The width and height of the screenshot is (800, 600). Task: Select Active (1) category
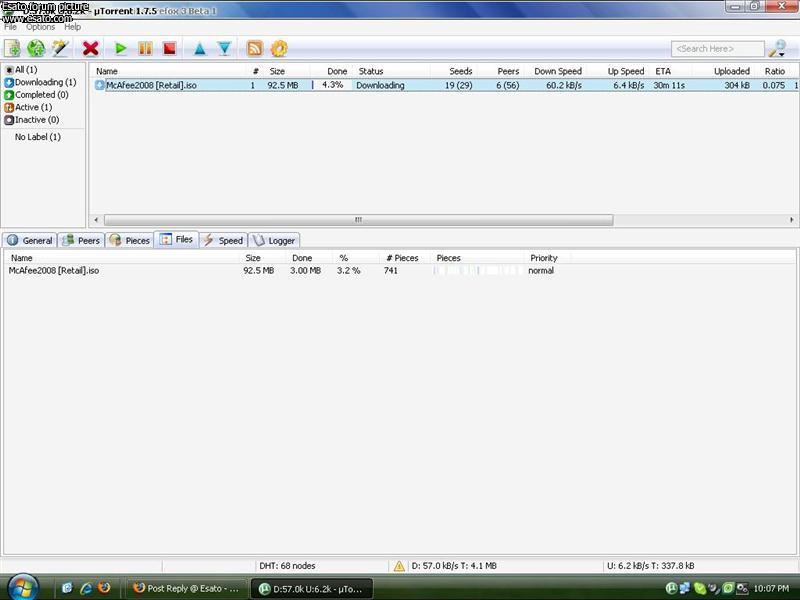[x=28, y=107]
